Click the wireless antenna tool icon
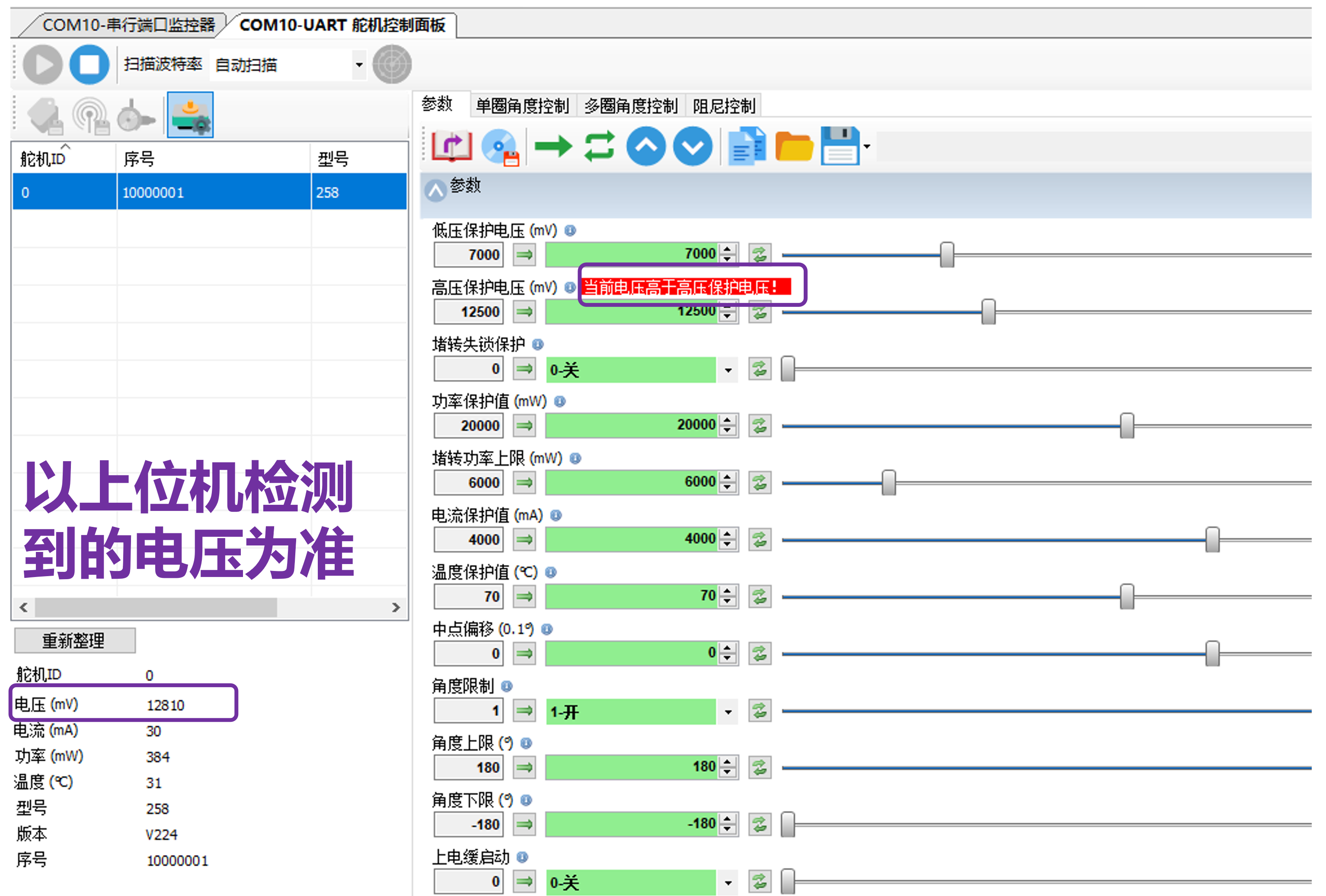The image size is (1326, 896). [90, 116]
